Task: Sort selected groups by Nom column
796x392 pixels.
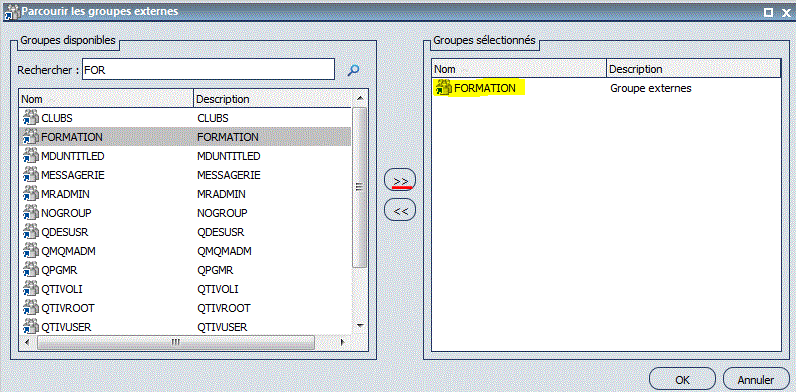Action: pyautogui.click(x=519, y=69)
